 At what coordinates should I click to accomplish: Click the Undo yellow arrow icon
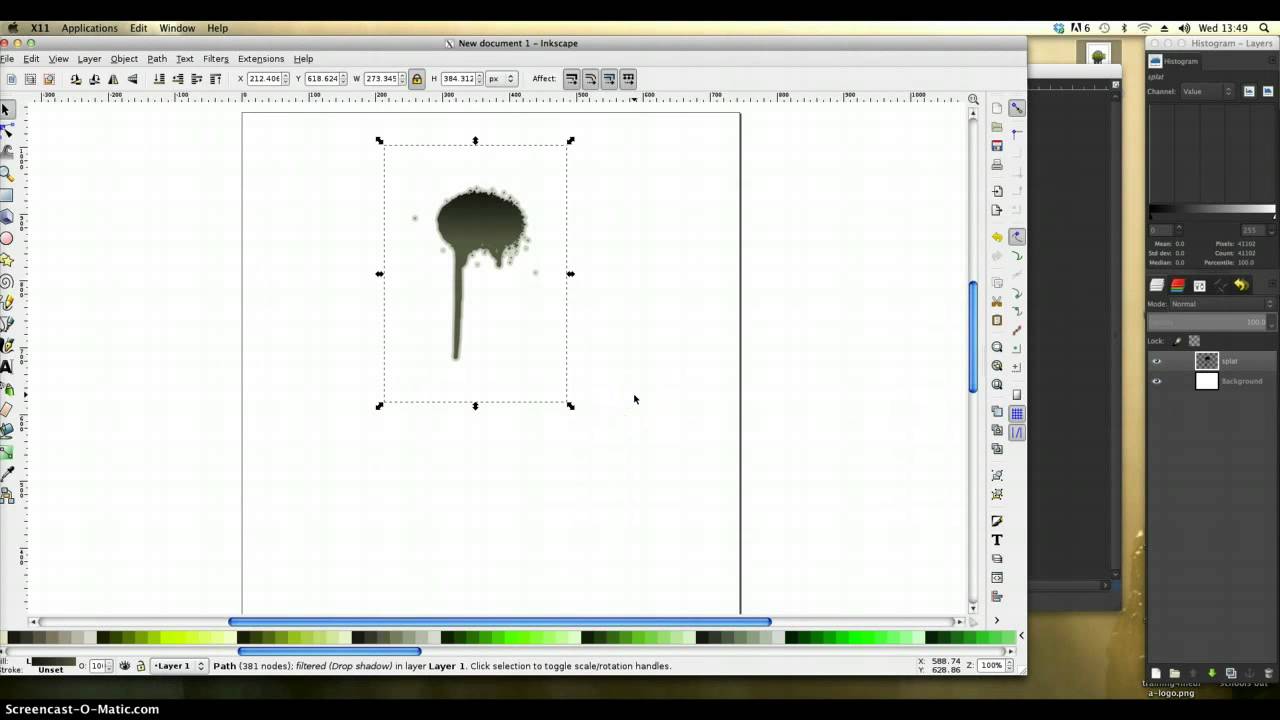997,237
